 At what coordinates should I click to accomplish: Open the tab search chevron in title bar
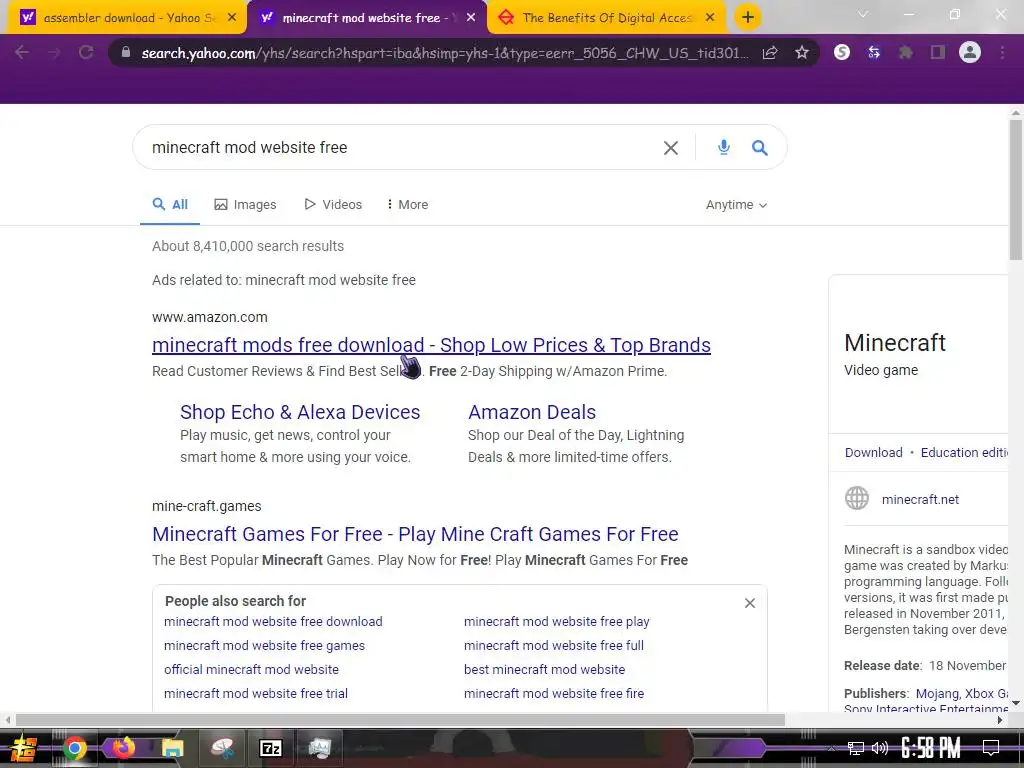point(863,14)
